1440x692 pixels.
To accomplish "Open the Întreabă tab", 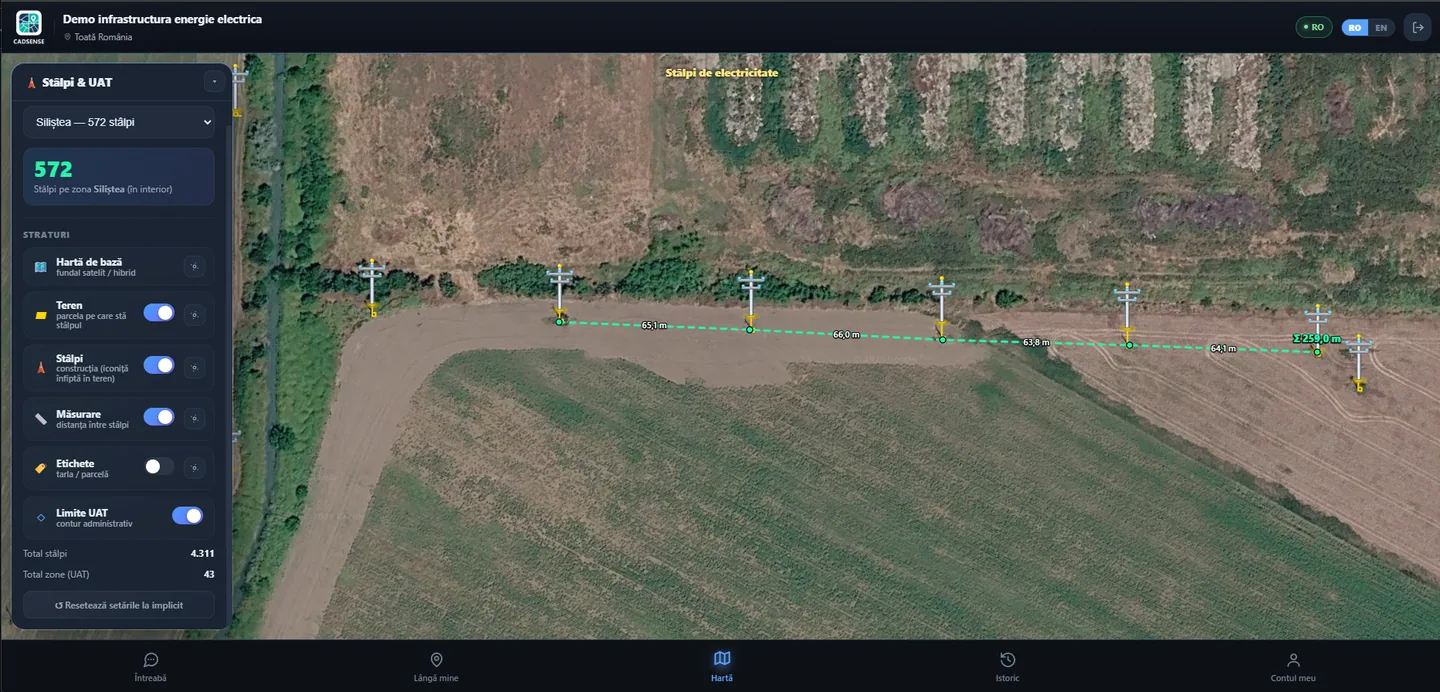I will coord(151,667).
